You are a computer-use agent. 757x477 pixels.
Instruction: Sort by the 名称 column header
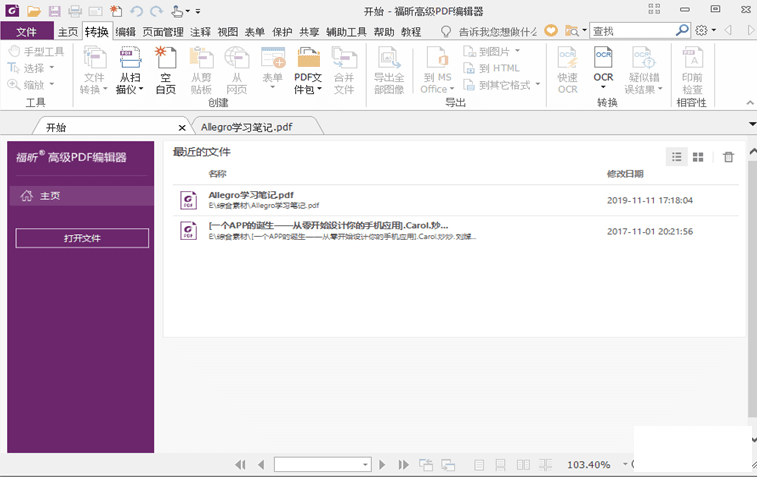[217, 174]
